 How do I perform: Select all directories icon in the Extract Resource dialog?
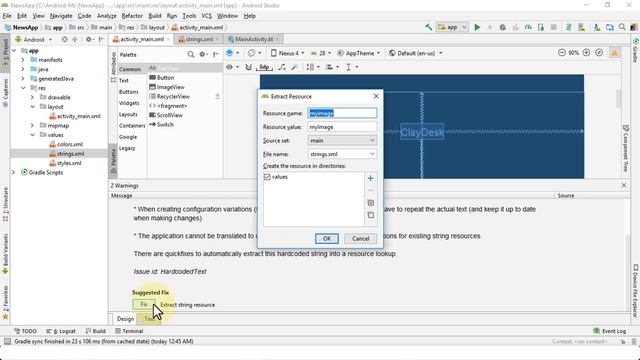371,203
